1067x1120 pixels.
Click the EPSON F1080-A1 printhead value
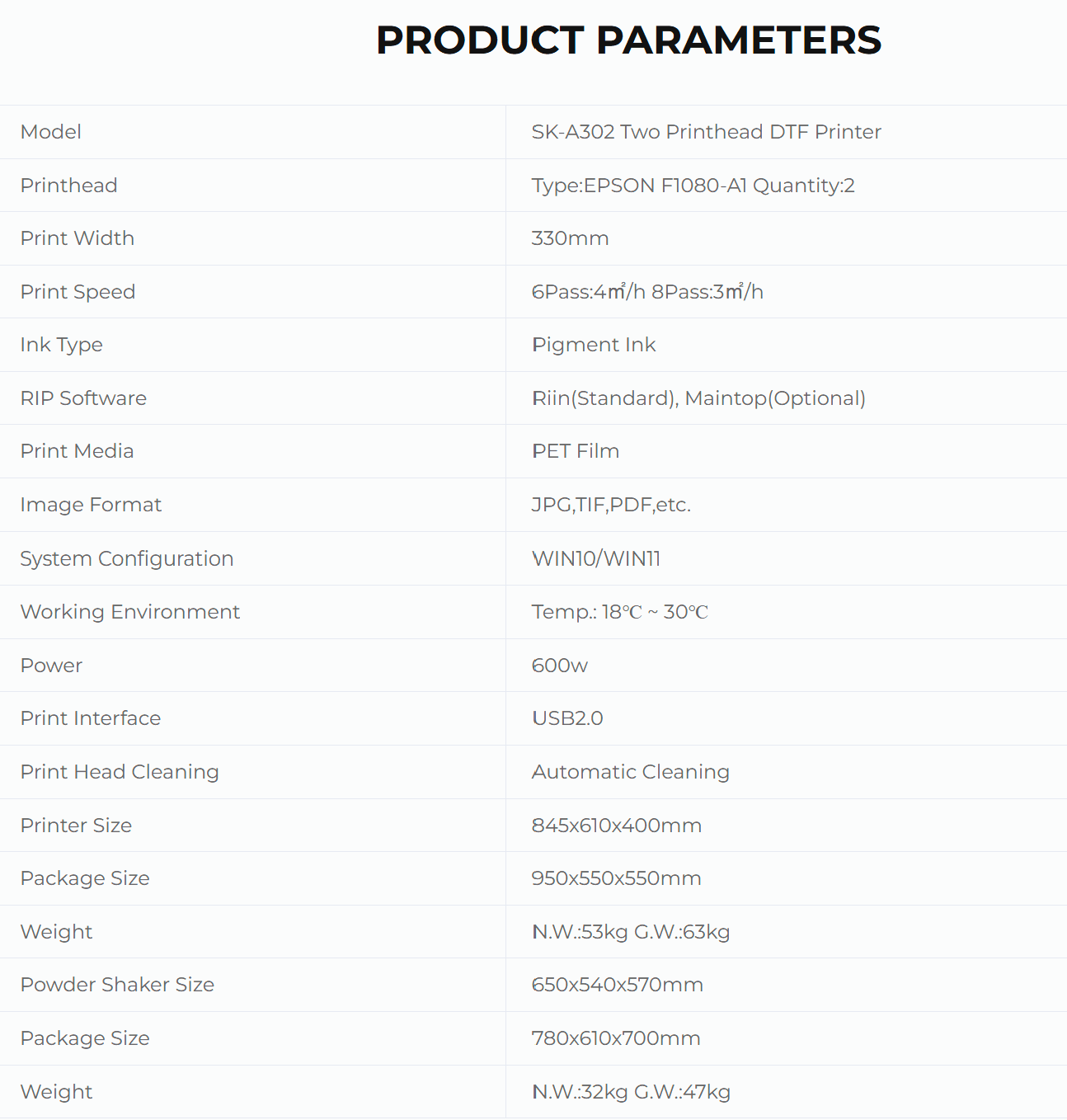point(693,186)
